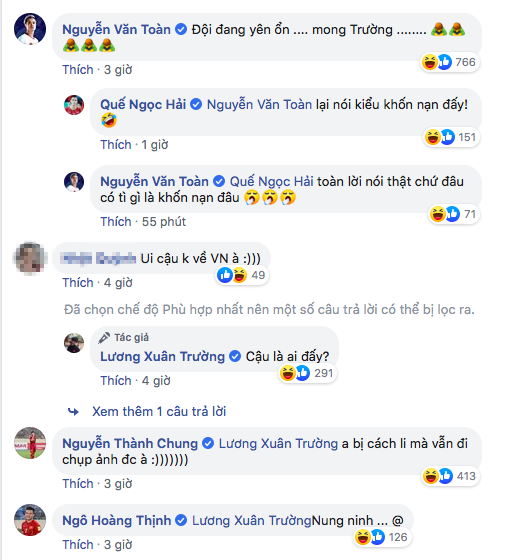Open Lương Xuân Trường's author name link
Image resolution: width=516 pixels, height=560 pixels.
(162, 356)
